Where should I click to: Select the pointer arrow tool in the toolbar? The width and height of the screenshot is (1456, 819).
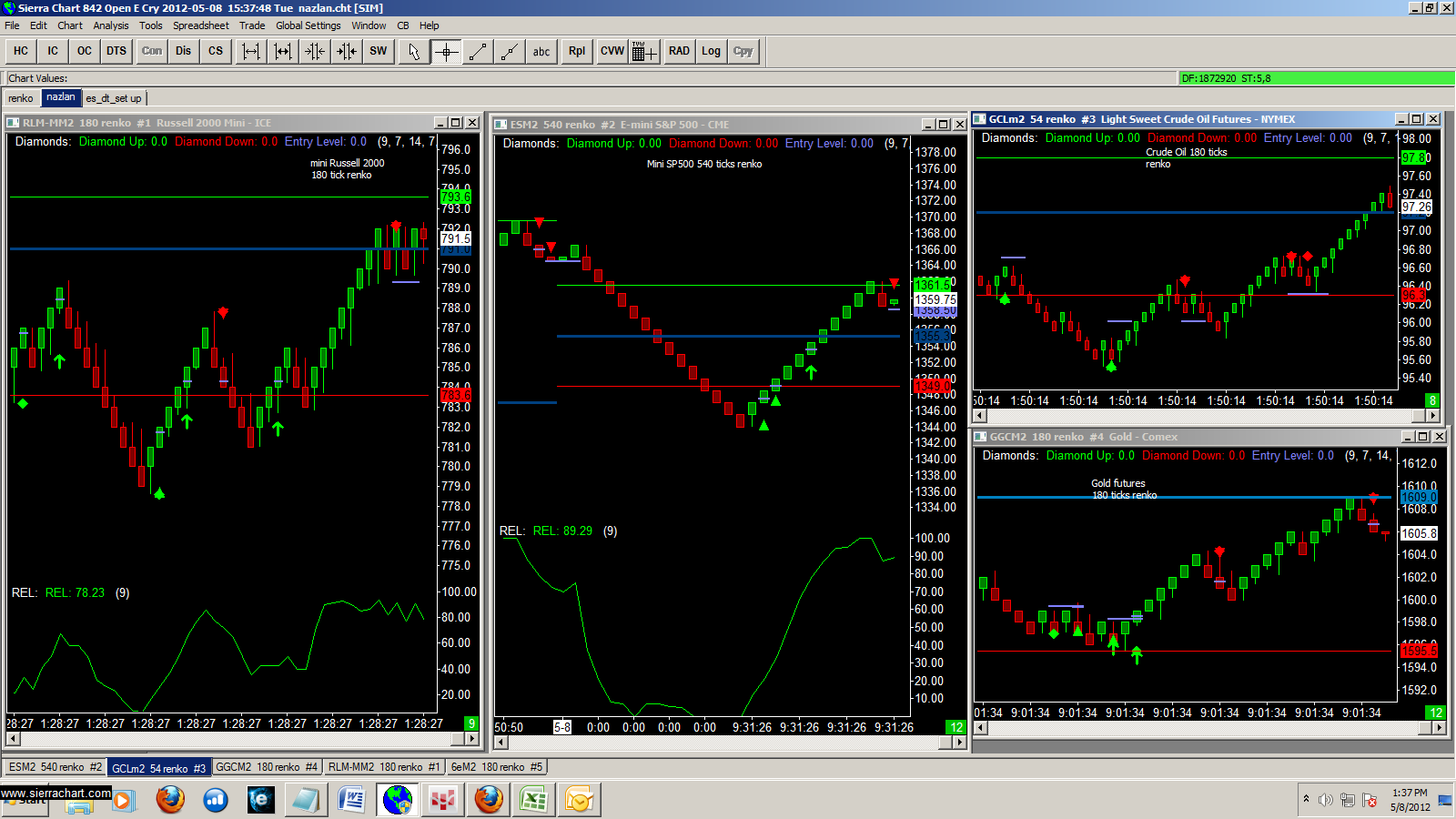[x=412, y=52]
